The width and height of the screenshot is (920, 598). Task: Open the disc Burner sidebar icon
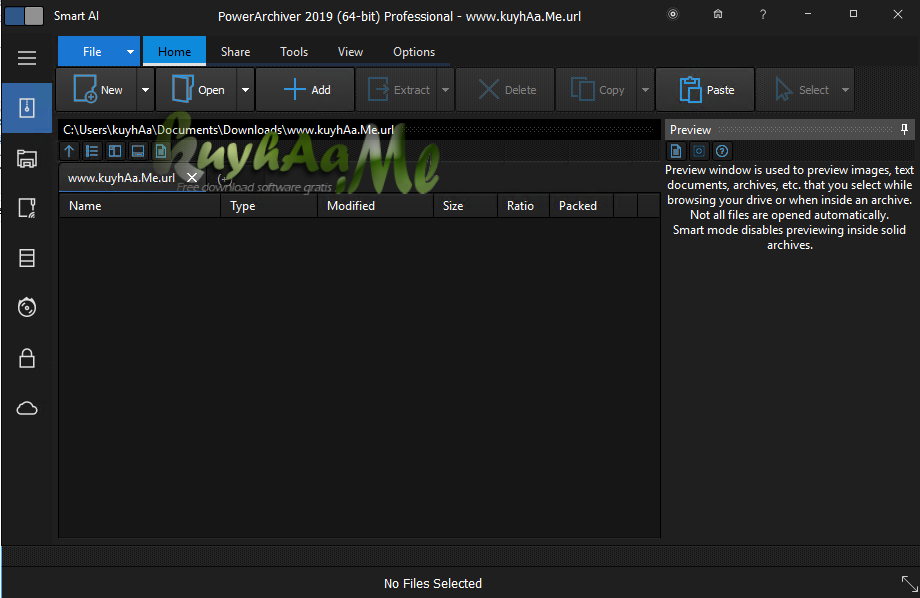(27, 308)
